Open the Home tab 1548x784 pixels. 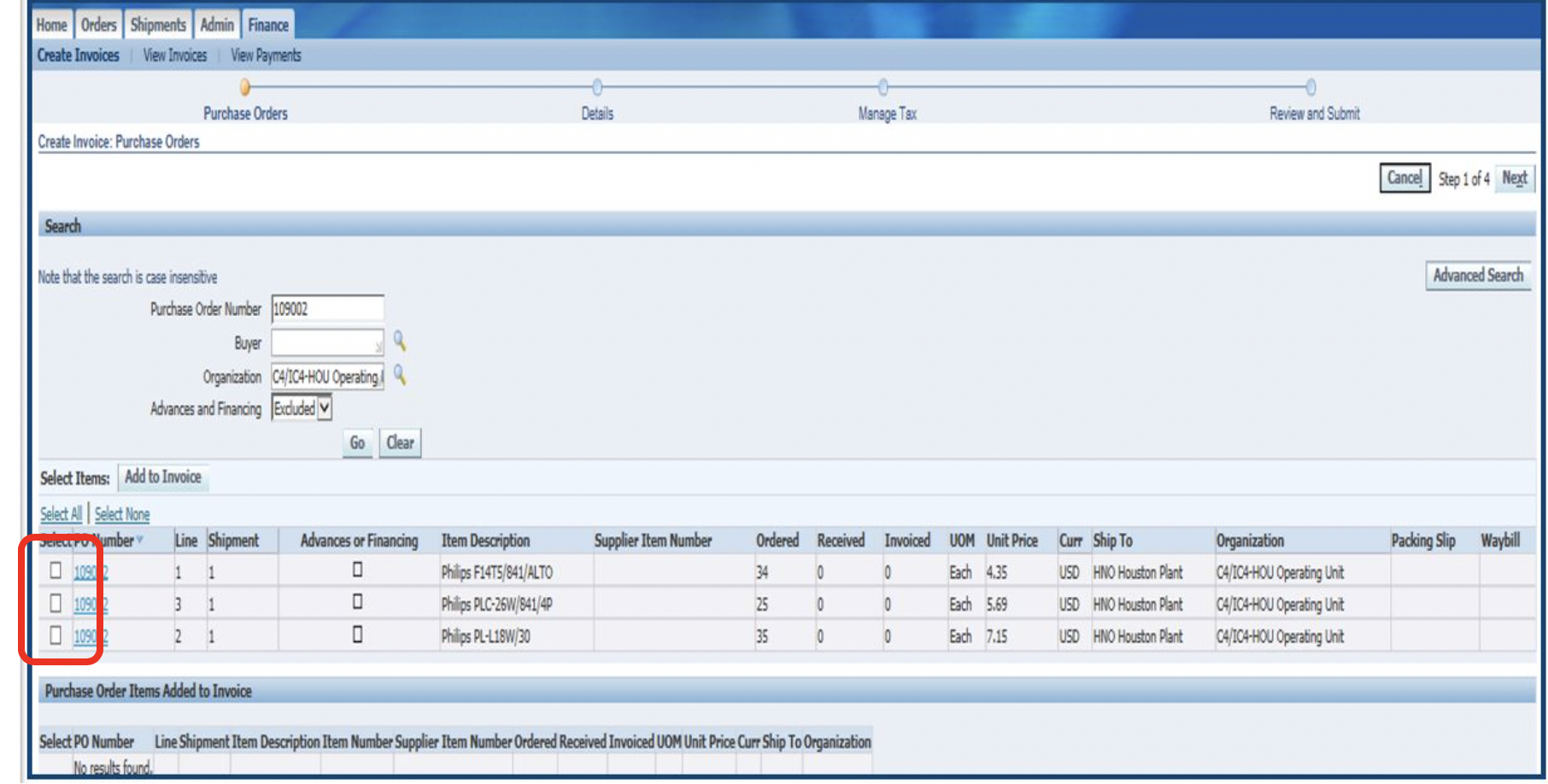click(x=51, y=25)
